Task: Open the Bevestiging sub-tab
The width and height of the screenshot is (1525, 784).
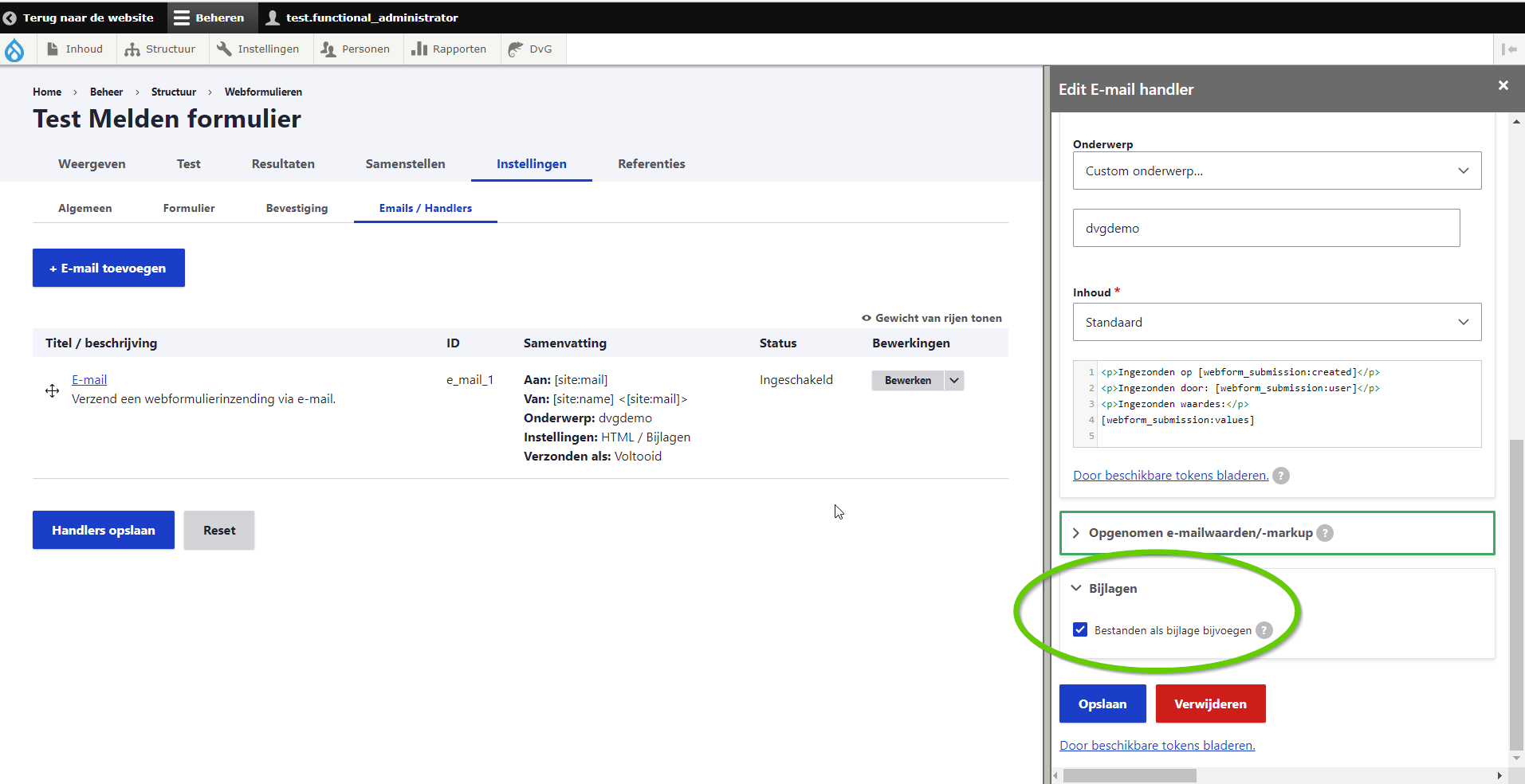Action: 297,208
